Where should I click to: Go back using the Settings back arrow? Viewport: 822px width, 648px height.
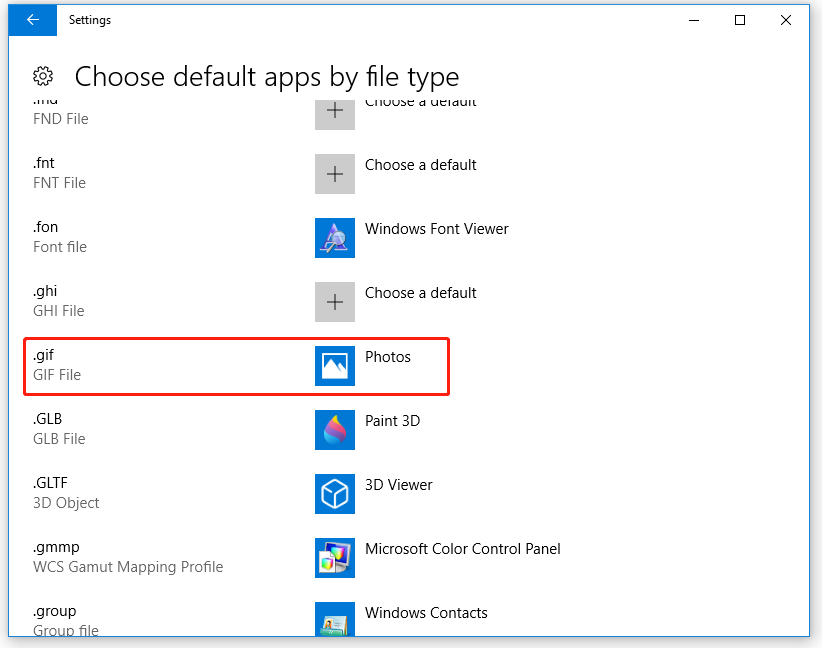(x=33, y=20)
